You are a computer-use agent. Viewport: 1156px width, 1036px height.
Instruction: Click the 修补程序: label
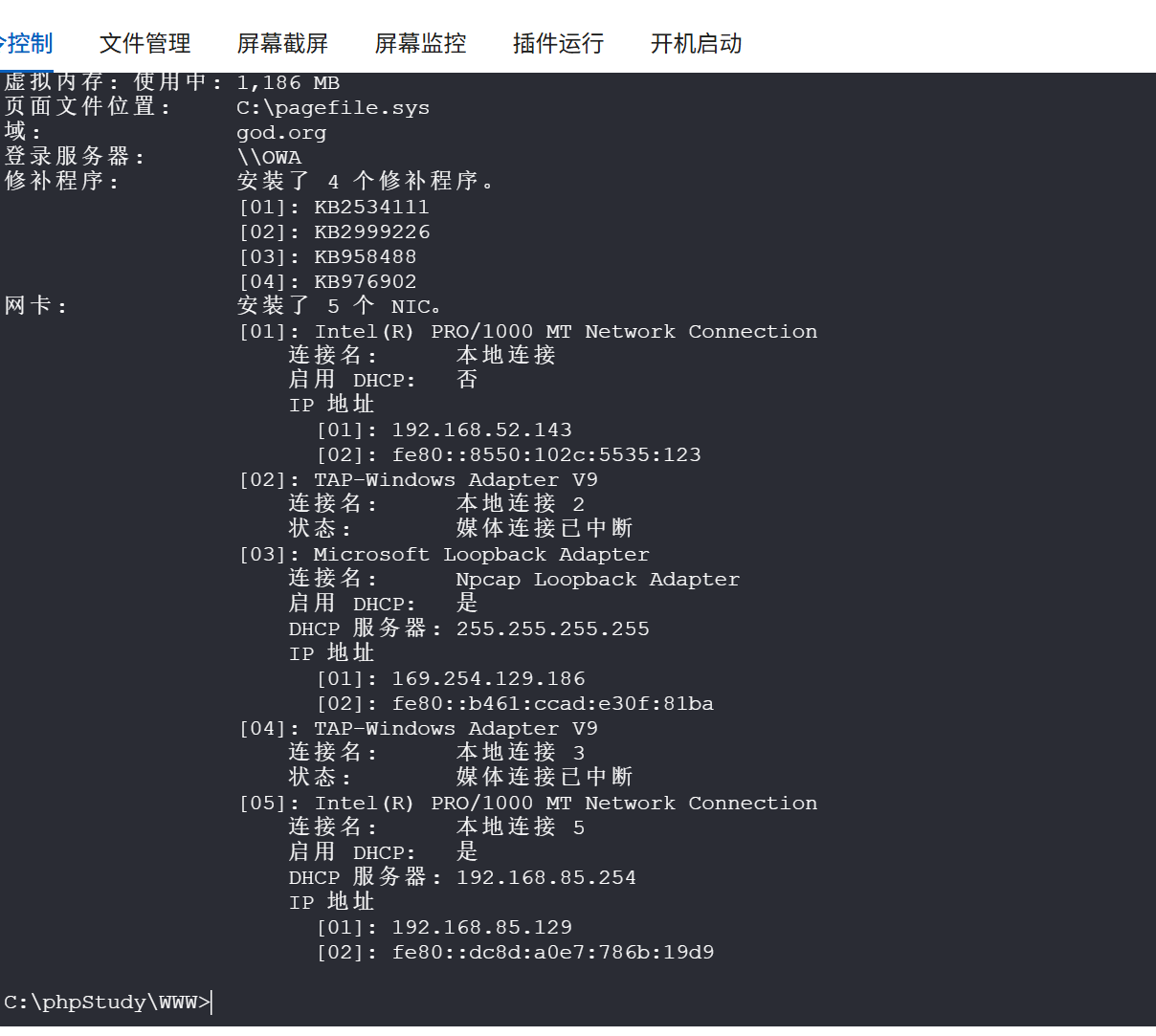(61, 182)
